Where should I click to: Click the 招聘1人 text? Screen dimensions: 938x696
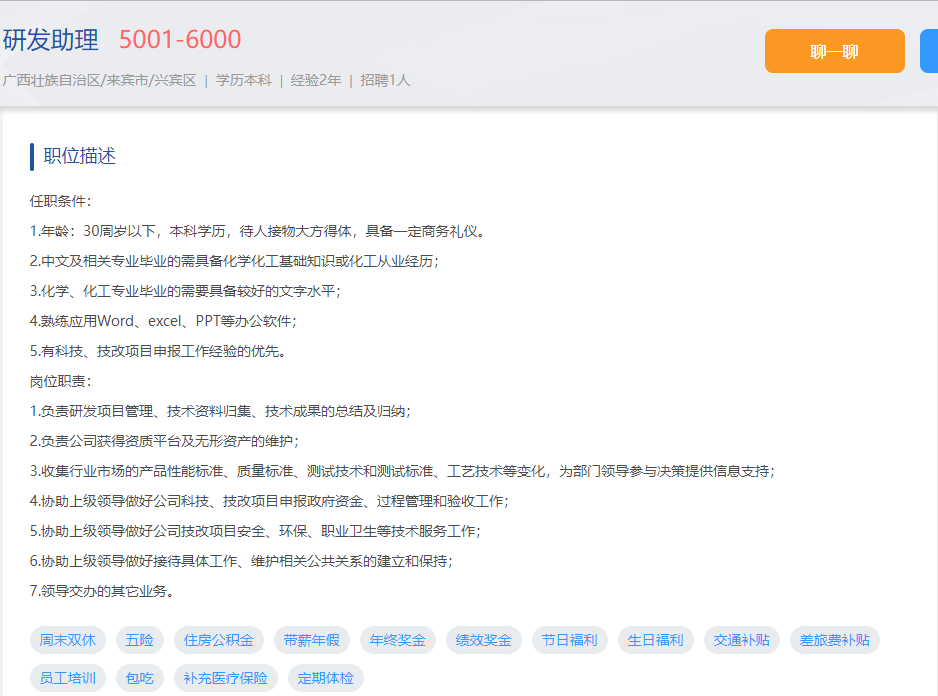pyautogui.click(x=385, y=80)
